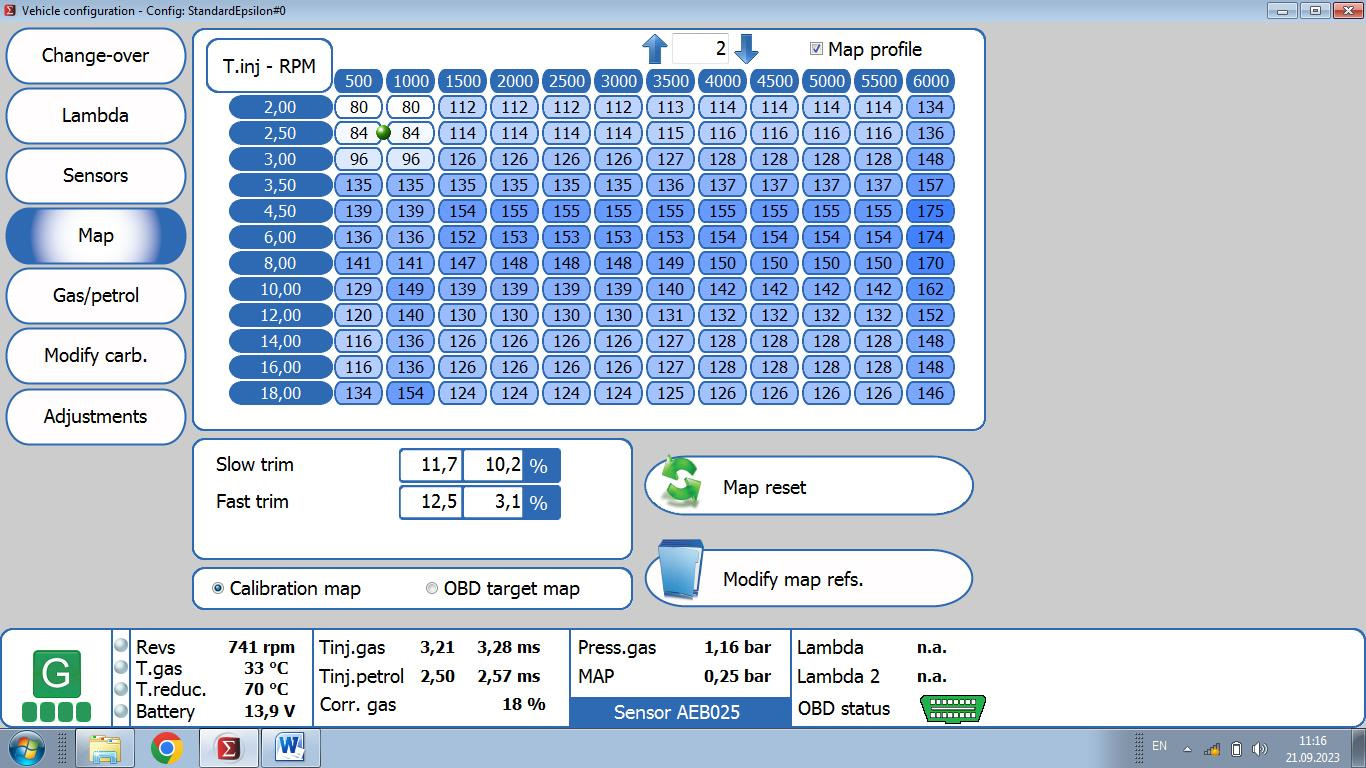Screen dimensions: 1366x768
Task: Switch to the Gas/petrol section
Action: click(96, 295)
